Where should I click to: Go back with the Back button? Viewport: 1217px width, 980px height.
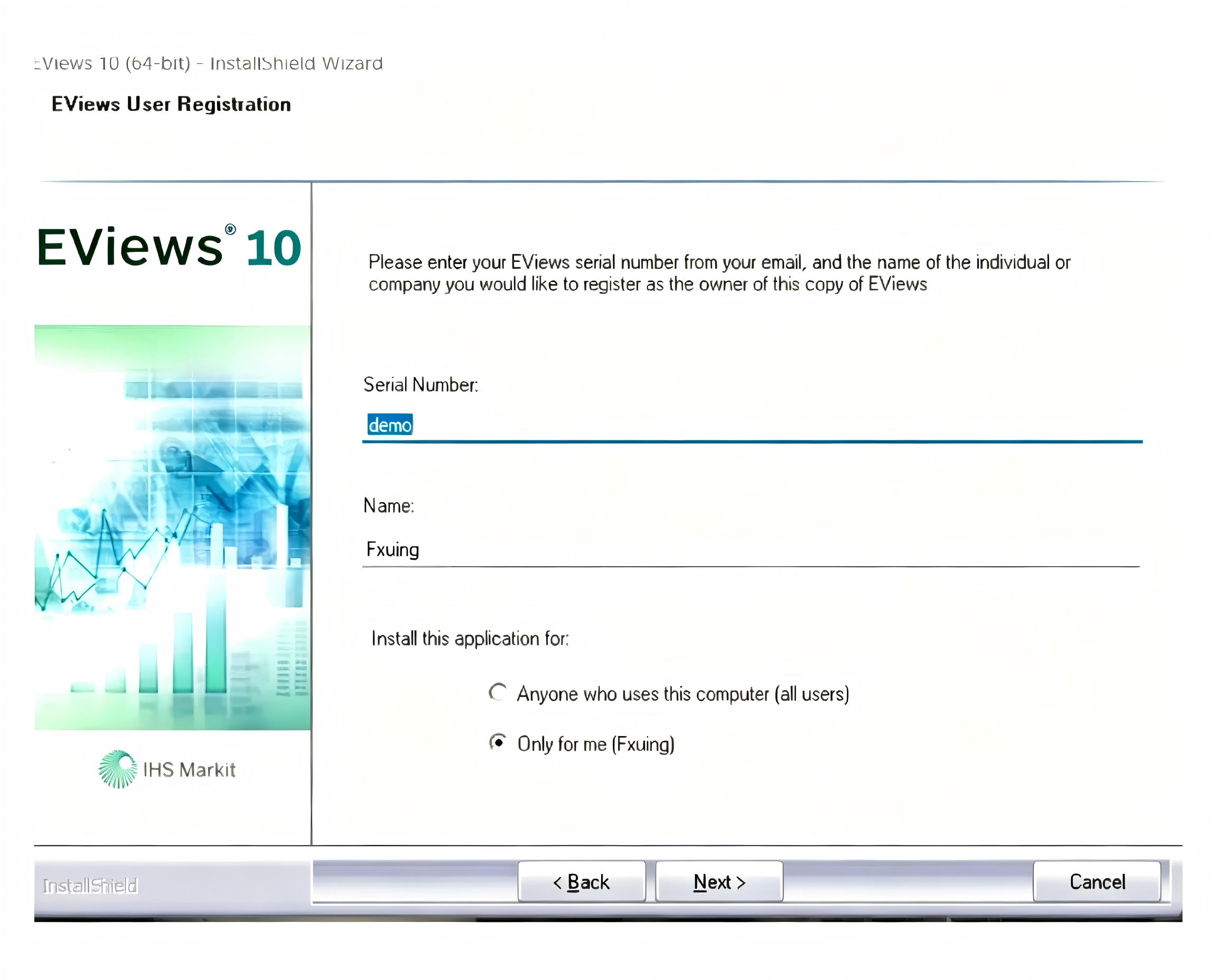(x=582, y=881)
